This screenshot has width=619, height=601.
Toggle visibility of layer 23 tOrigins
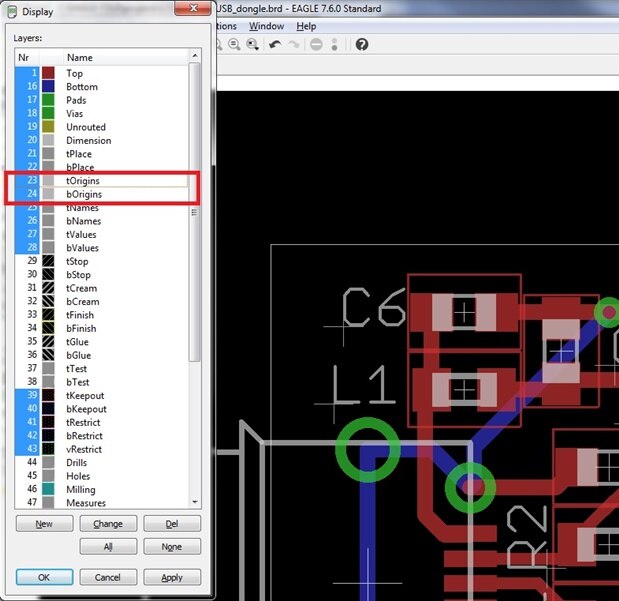[27, 180]
